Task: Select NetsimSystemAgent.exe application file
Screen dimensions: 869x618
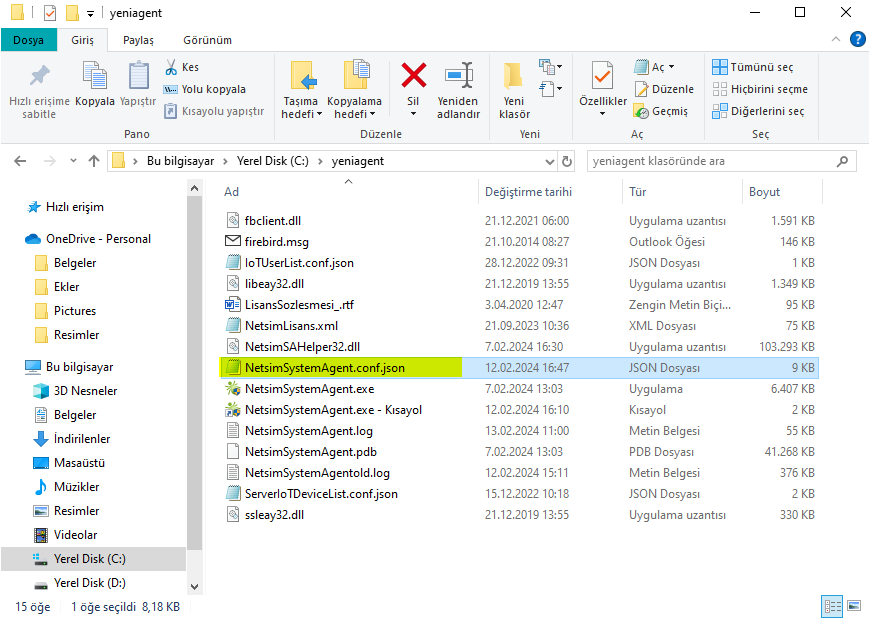Action: (309, 389)
